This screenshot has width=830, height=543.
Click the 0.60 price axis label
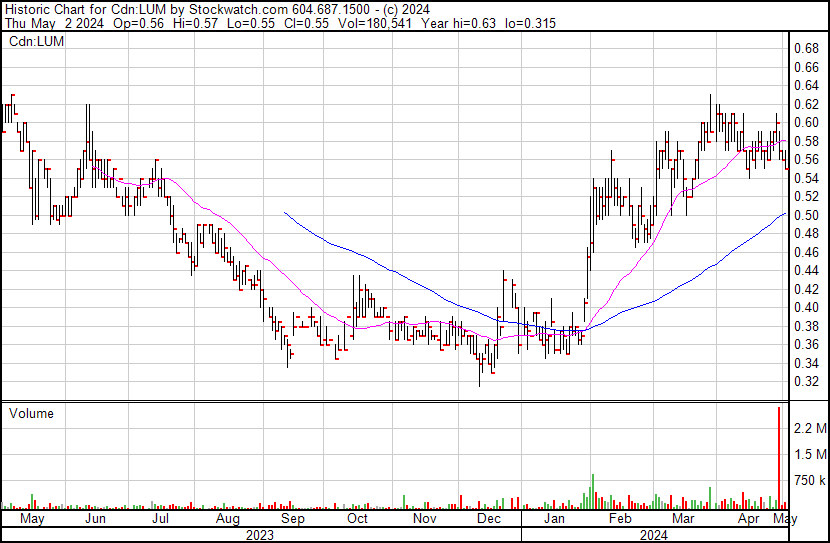click(x=806, y=123)
